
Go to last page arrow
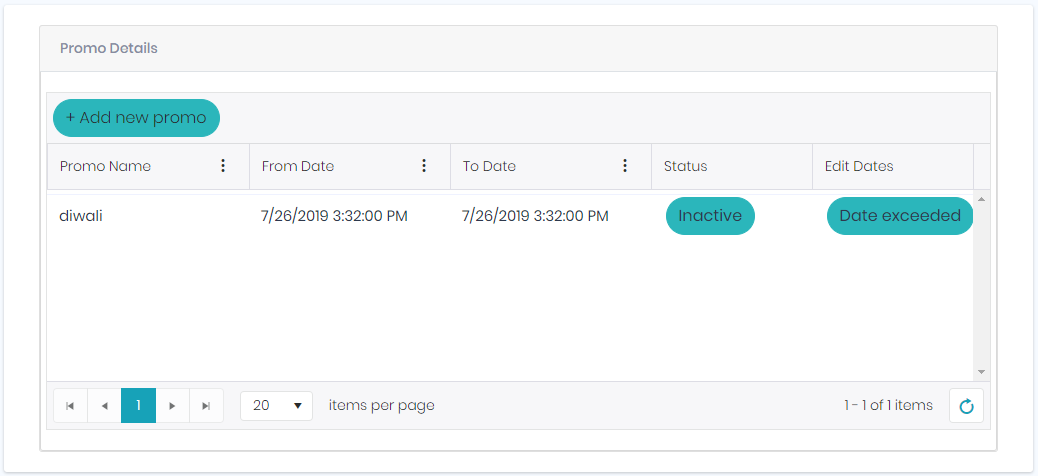coord(206,405)
